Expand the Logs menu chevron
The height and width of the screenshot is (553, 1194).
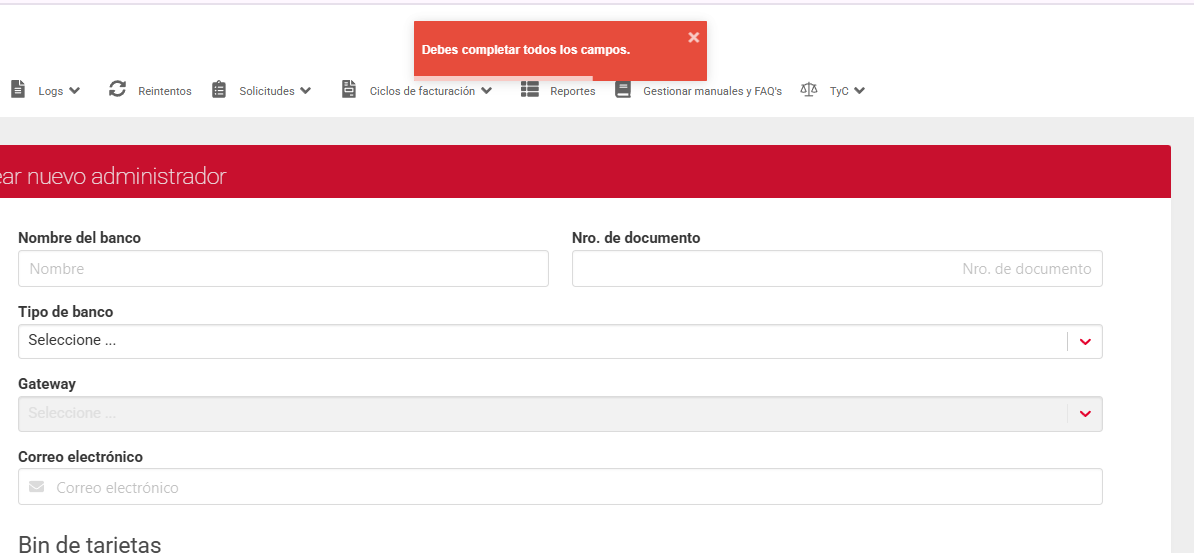click(x=75, y=91)
